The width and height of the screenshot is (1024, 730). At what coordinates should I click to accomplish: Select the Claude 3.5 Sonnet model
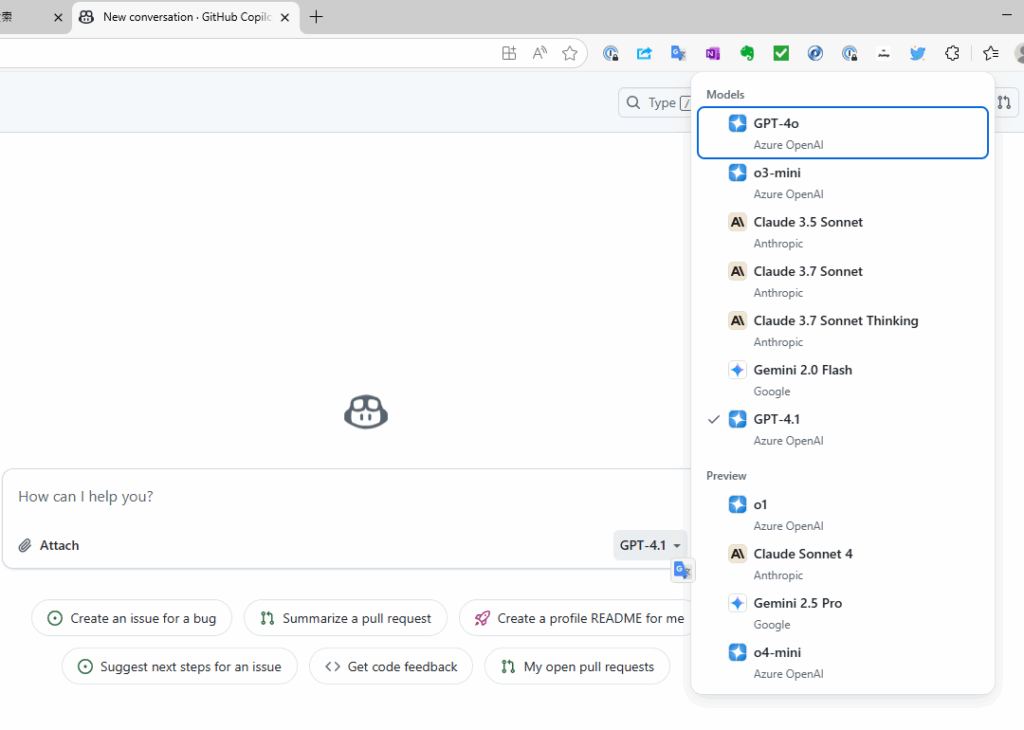(842, 232)
